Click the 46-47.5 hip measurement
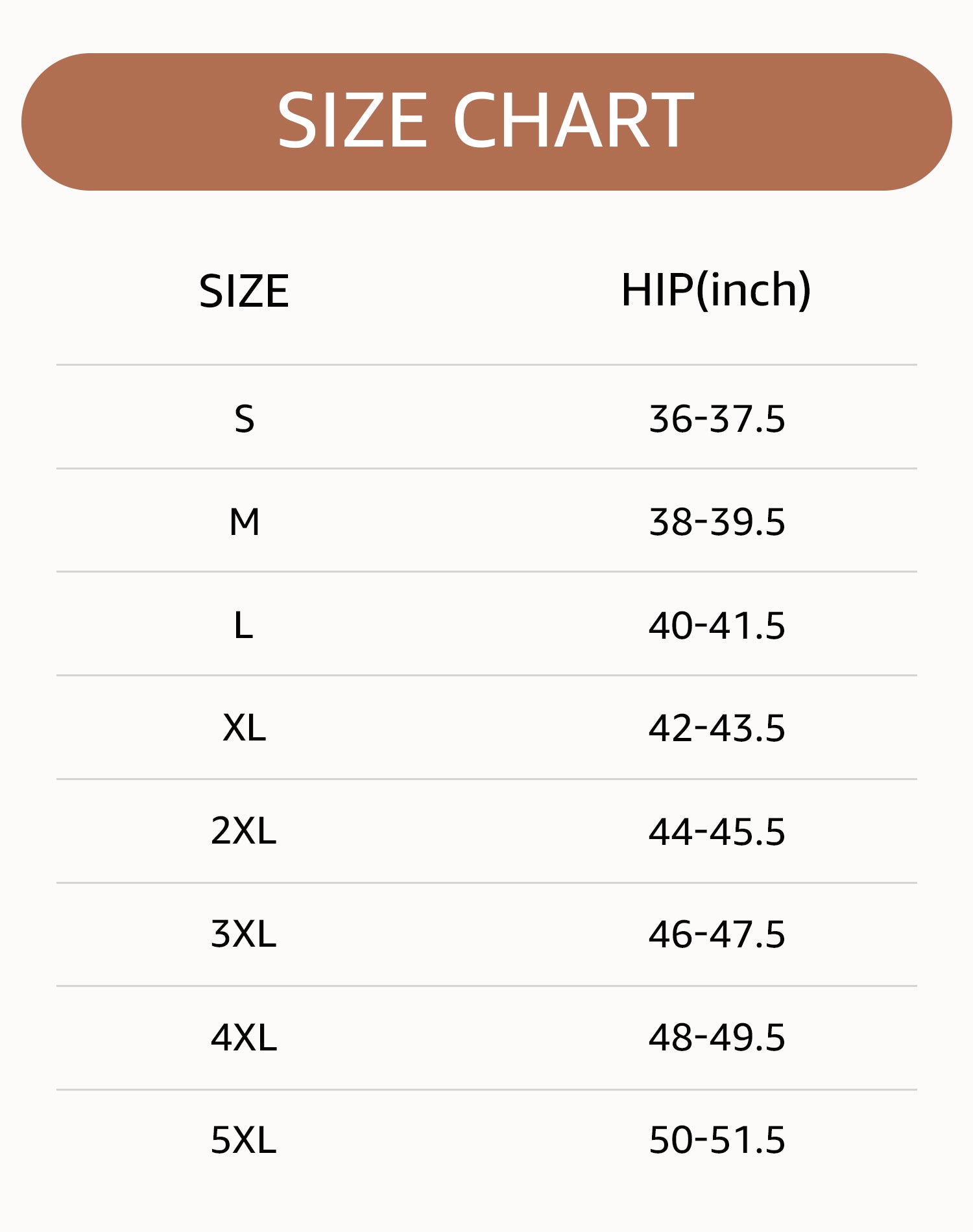The height and width of the screenshot is (1232, 973). 717,934
